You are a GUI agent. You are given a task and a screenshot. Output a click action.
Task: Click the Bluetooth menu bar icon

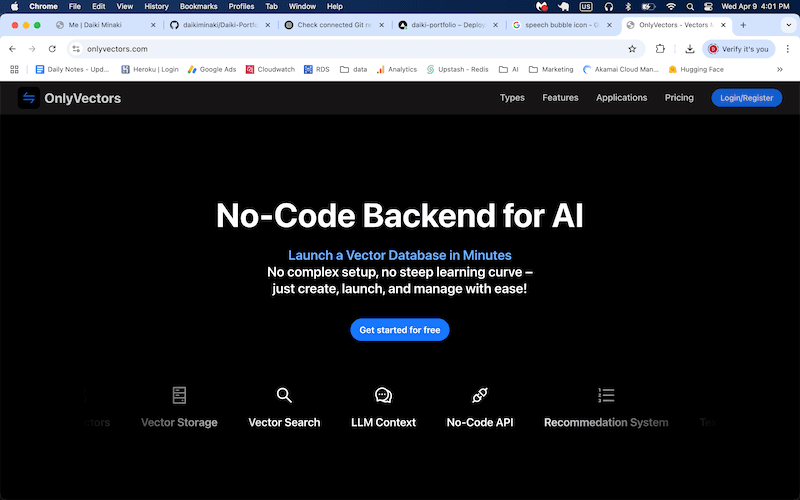[628, 7]
